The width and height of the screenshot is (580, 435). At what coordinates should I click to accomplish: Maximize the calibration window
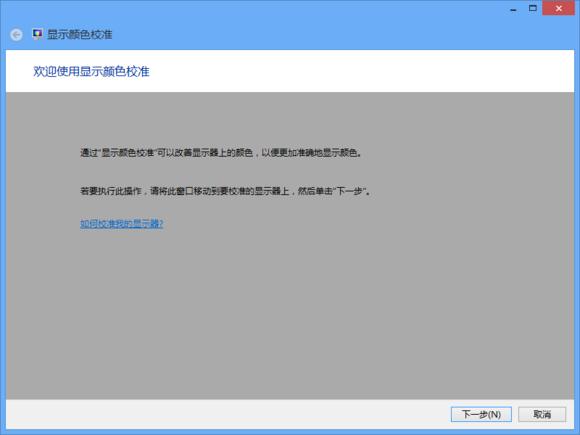point(533,8)
